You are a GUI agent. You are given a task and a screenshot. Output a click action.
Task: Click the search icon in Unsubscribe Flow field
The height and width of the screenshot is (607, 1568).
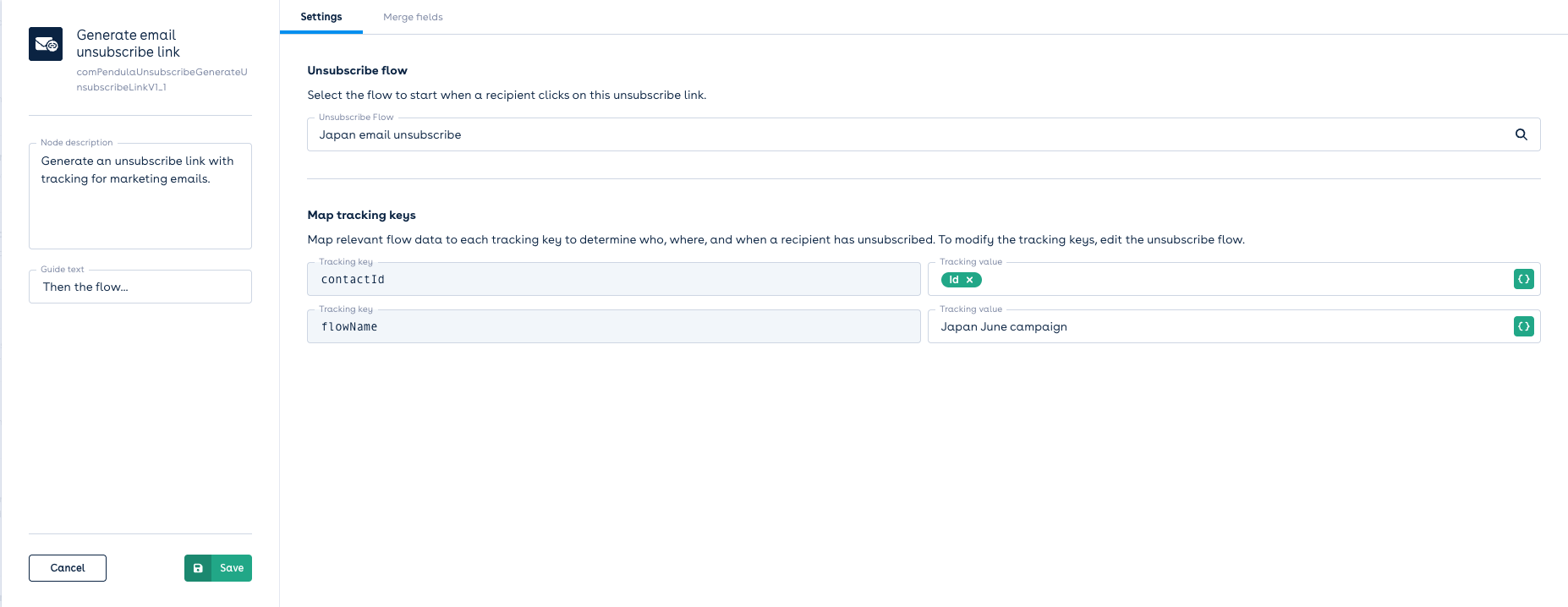point(1521,134)
